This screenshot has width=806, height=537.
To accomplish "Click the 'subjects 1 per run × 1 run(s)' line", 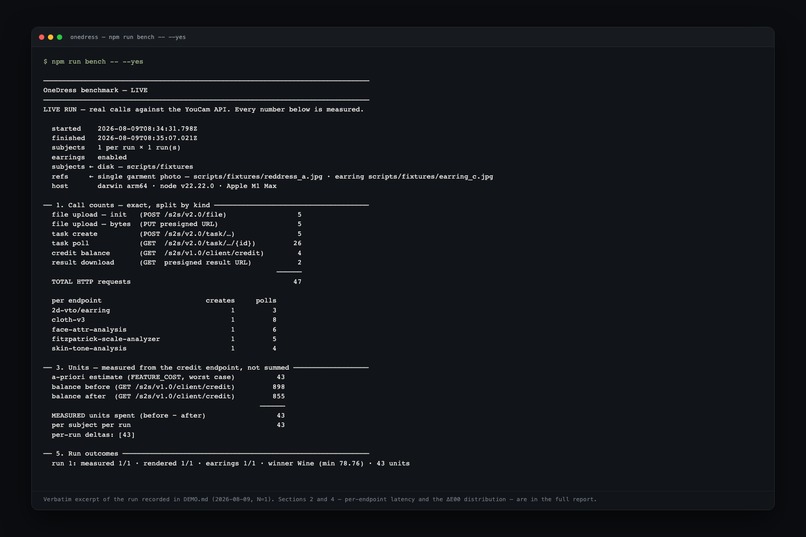I will click(x=116, y=148).
